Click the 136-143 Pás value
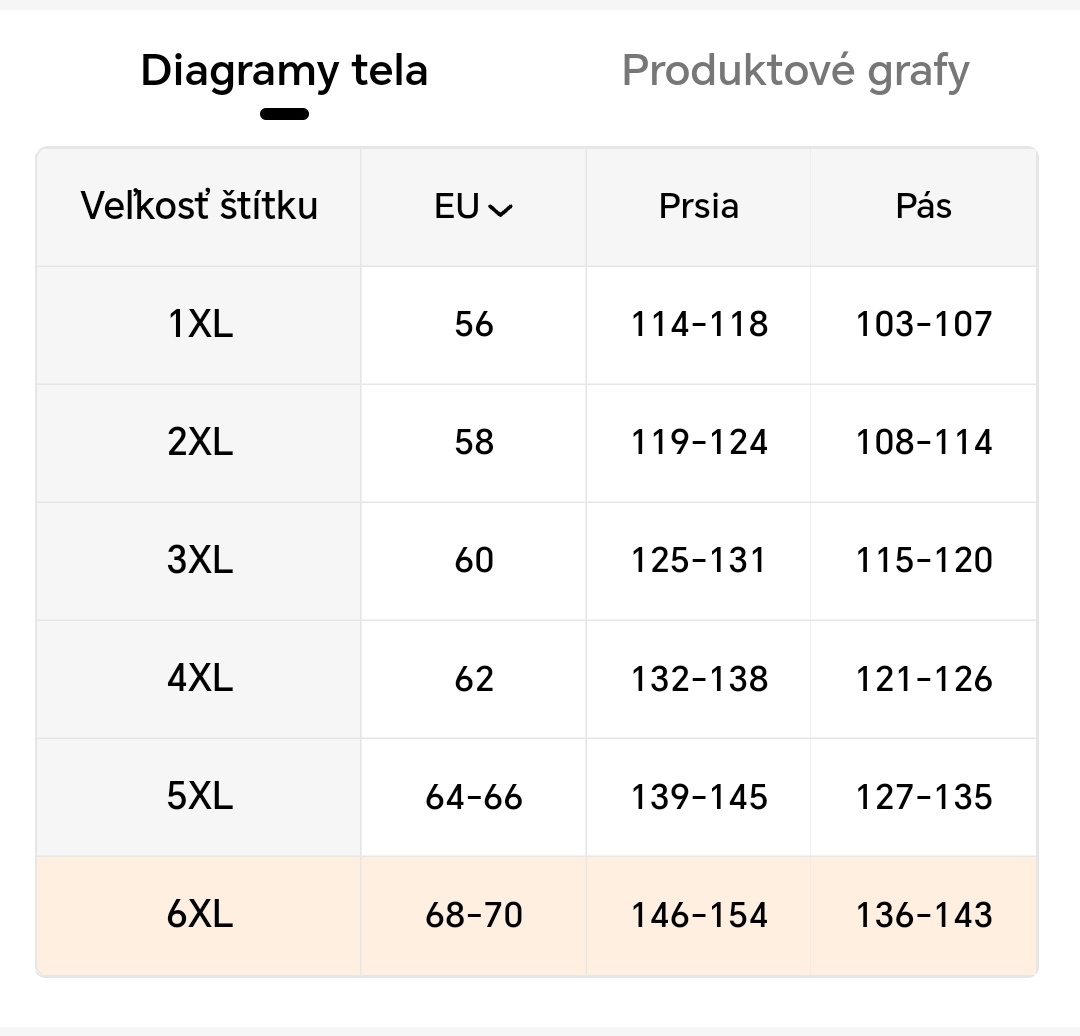Image resolution: width=1080 pixels, height=1036 pixels. 923,915
